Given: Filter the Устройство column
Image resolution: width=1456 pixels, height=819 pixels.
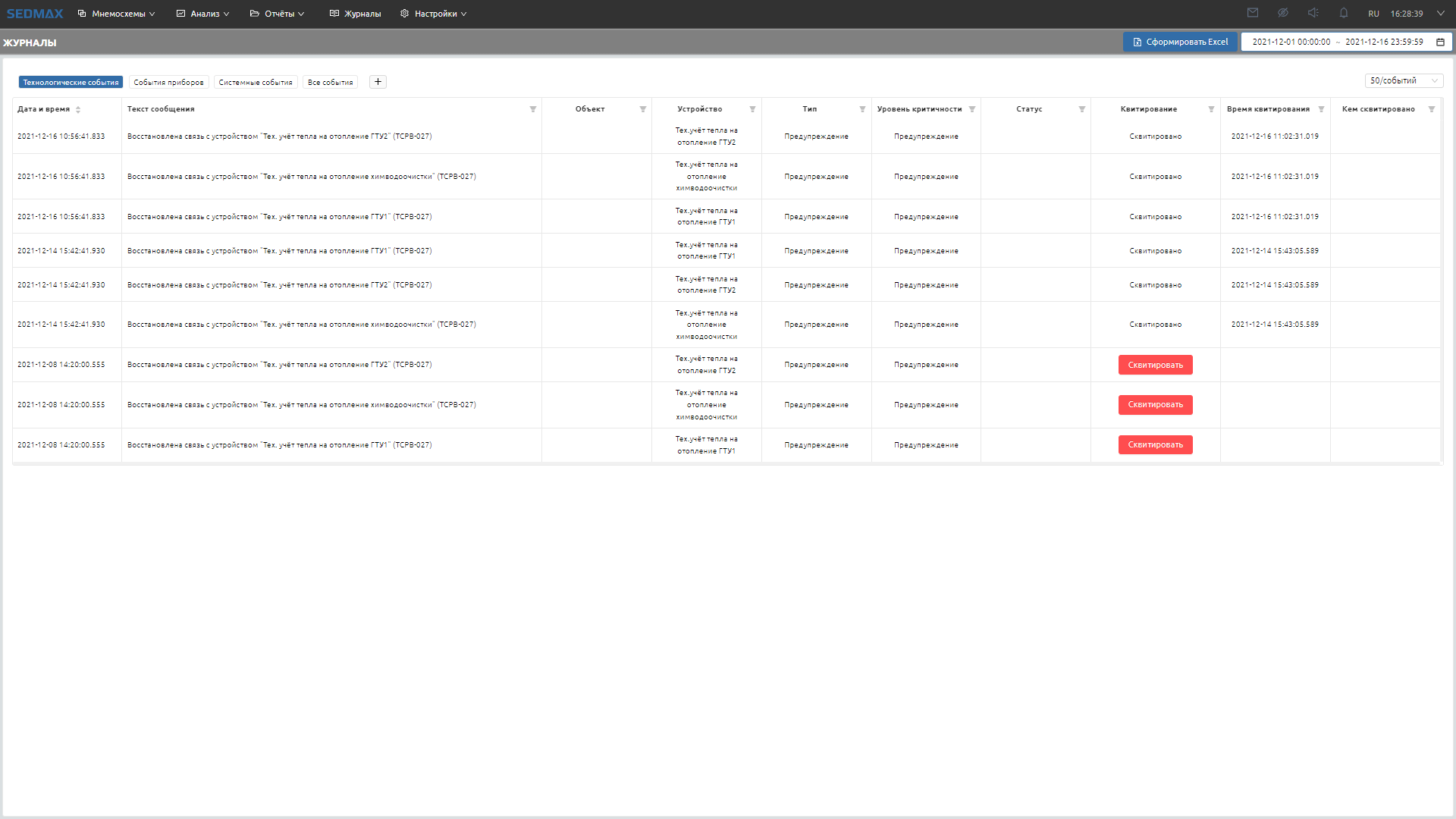Looking at the screenshot, I should pyautogui.click(x=752, y=109).
